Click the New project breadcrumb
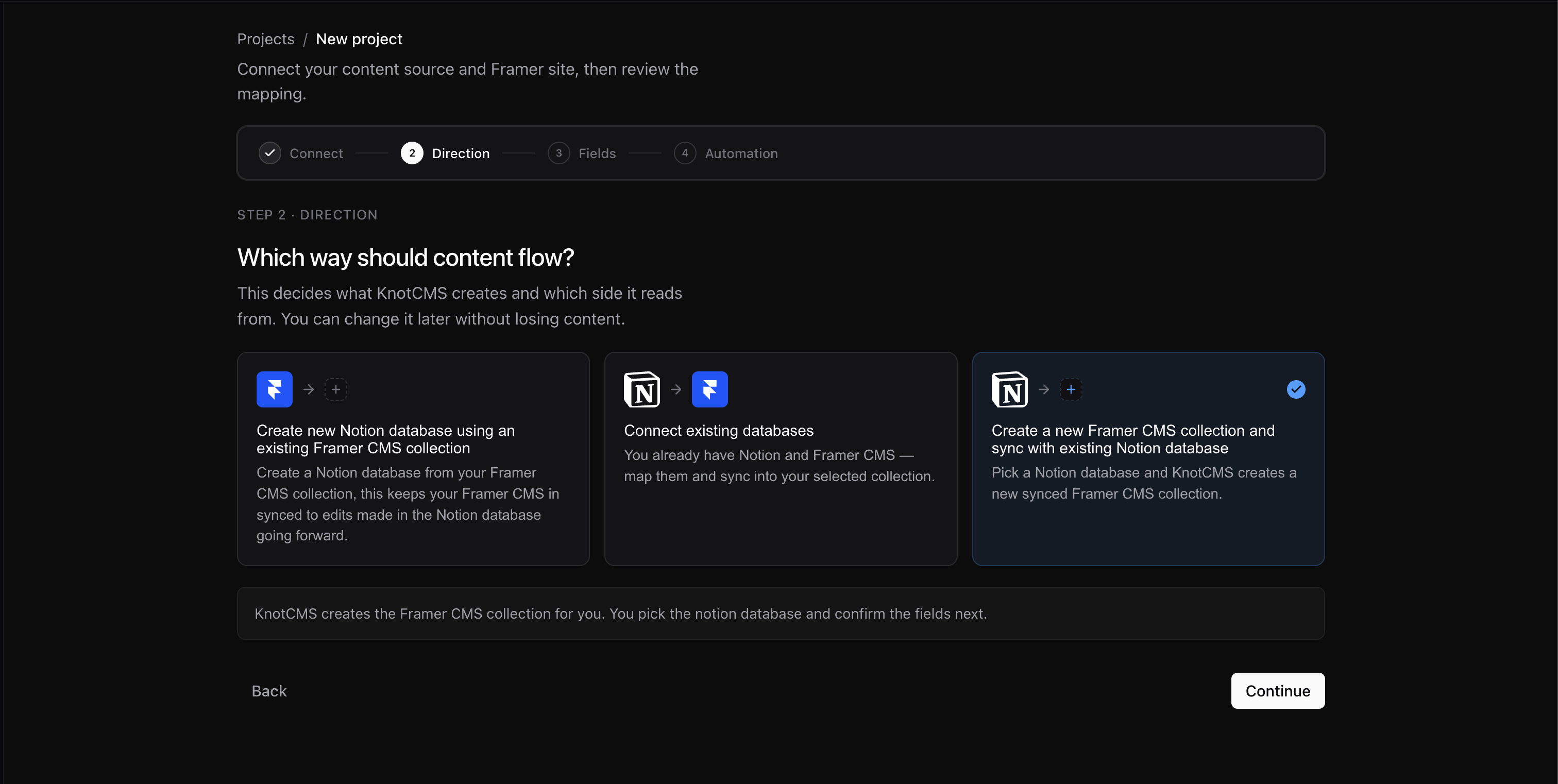 click(x=359, y=39)
